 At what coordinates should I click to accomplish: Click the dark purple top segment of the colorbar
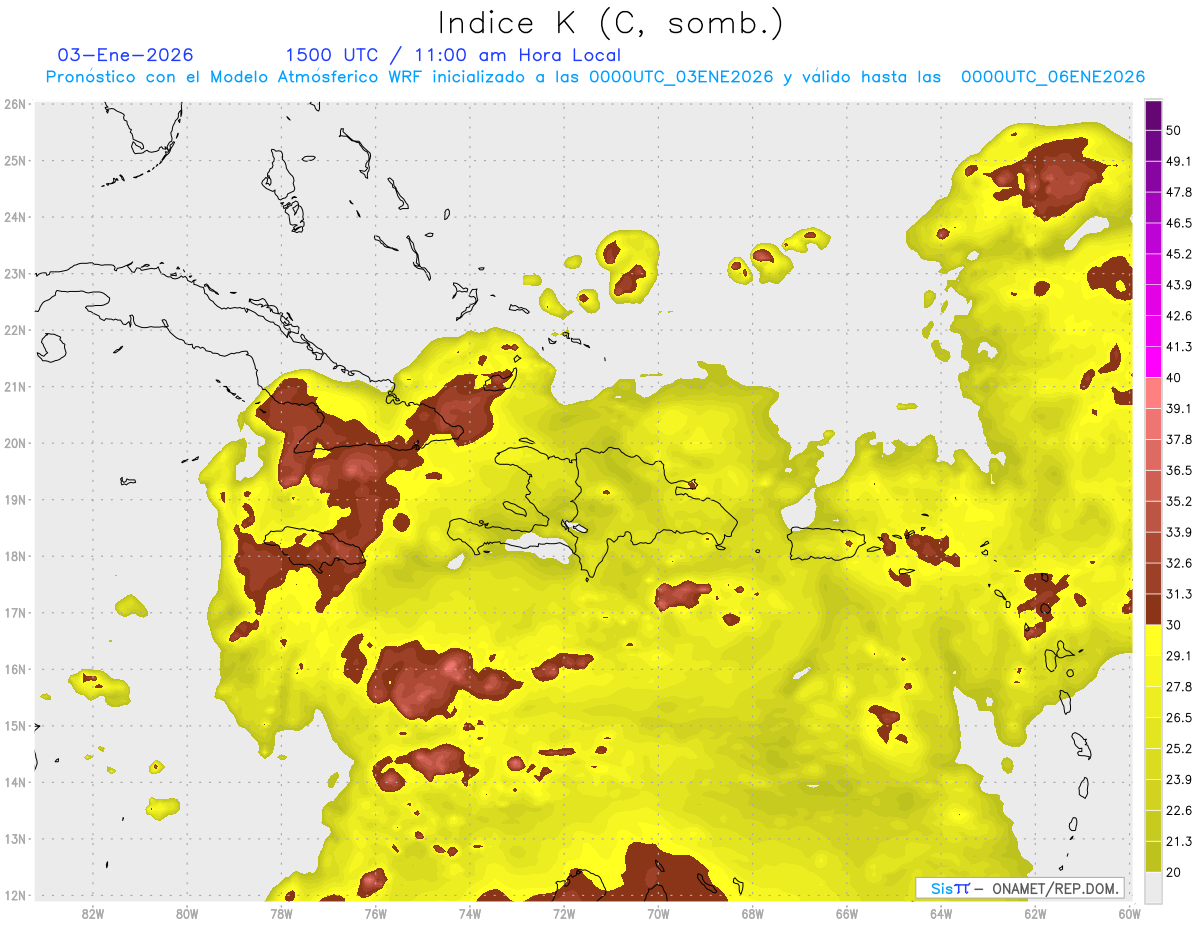[1153, 115]
